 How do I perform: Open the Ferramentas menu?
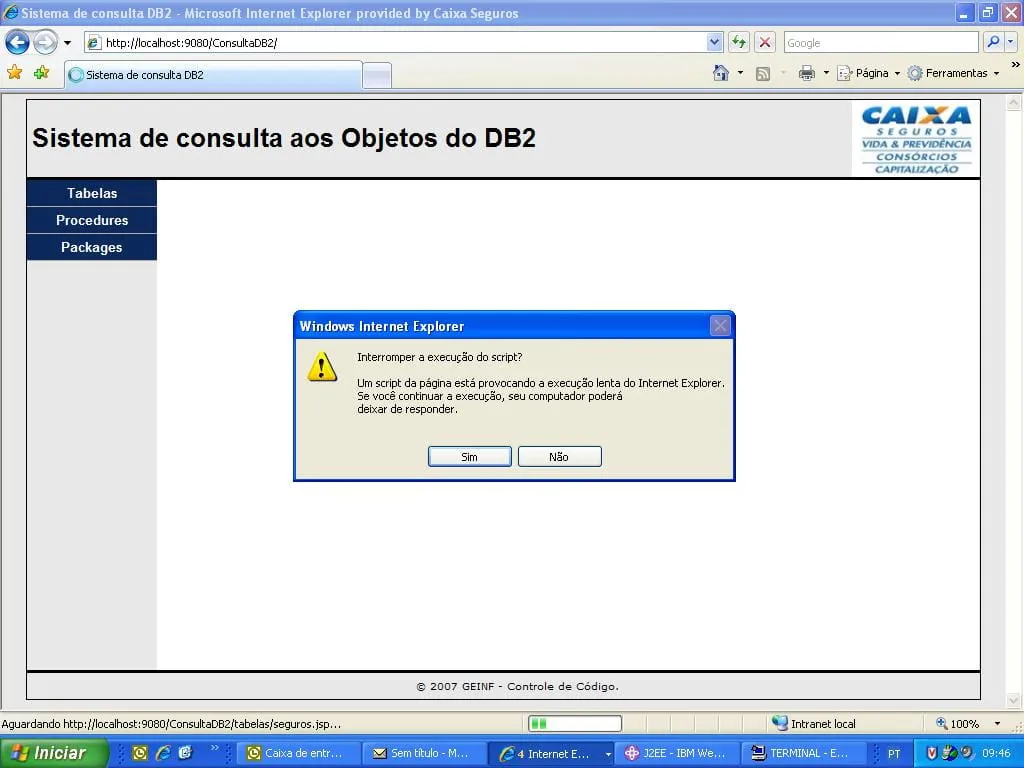[953, 73]
